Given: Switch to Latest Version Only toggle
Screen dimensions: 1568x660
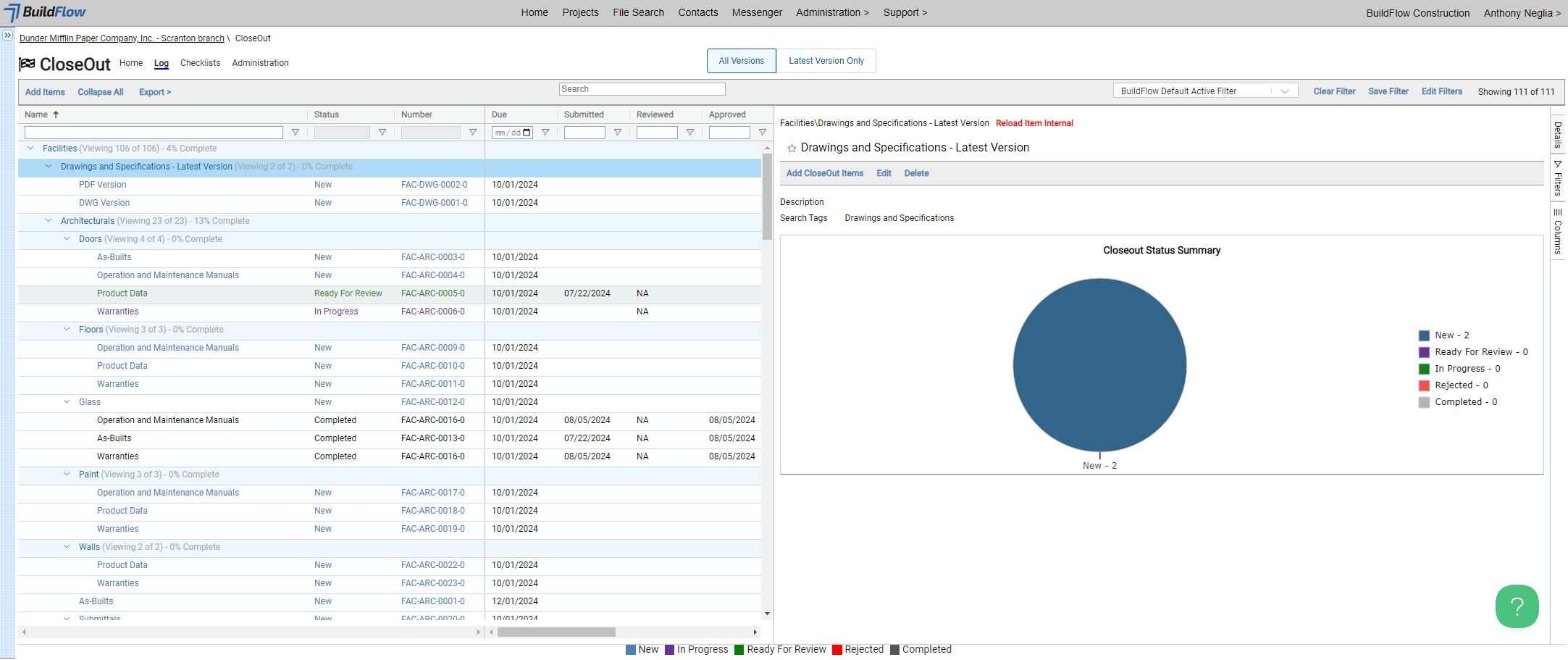Looking at the screenshot, I should (x=826, y=61).
